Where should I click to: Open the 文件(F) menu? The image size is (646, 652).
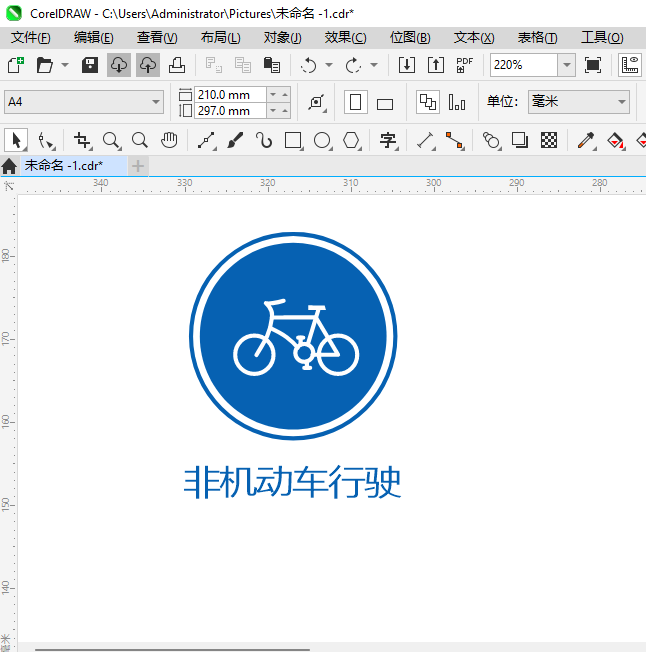pyautogui.click(x=31, y=38)
